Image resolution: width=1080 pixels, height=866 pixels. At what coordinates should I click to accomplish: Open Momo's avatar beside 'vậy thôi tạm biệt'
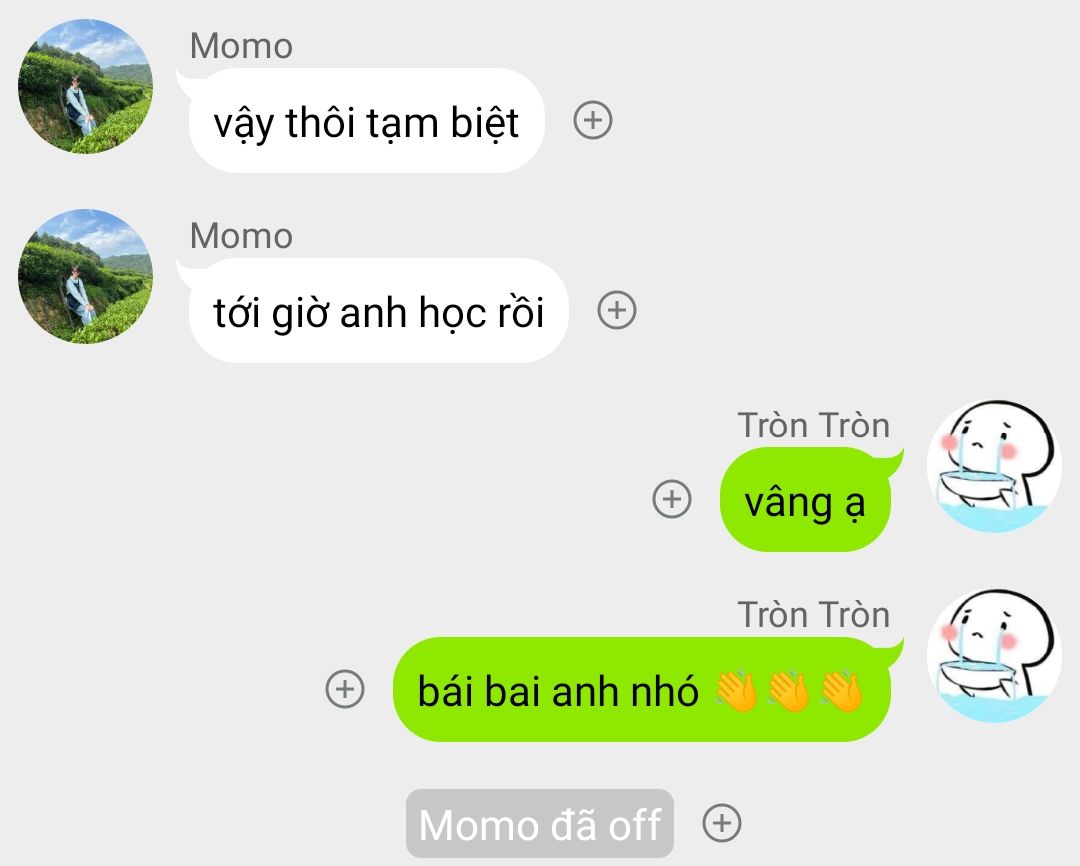coord(85,86)
